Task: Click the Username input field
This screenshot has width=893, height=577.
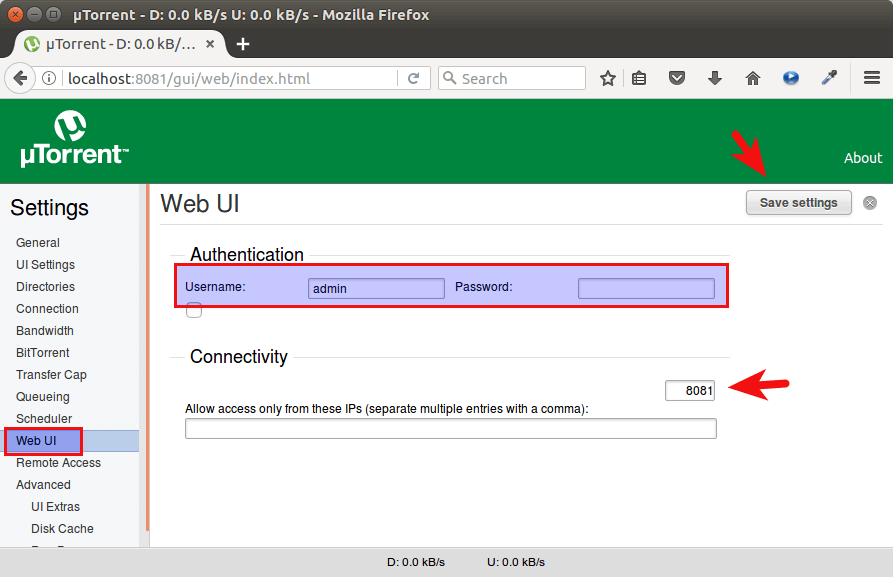Action: point(376,289)
